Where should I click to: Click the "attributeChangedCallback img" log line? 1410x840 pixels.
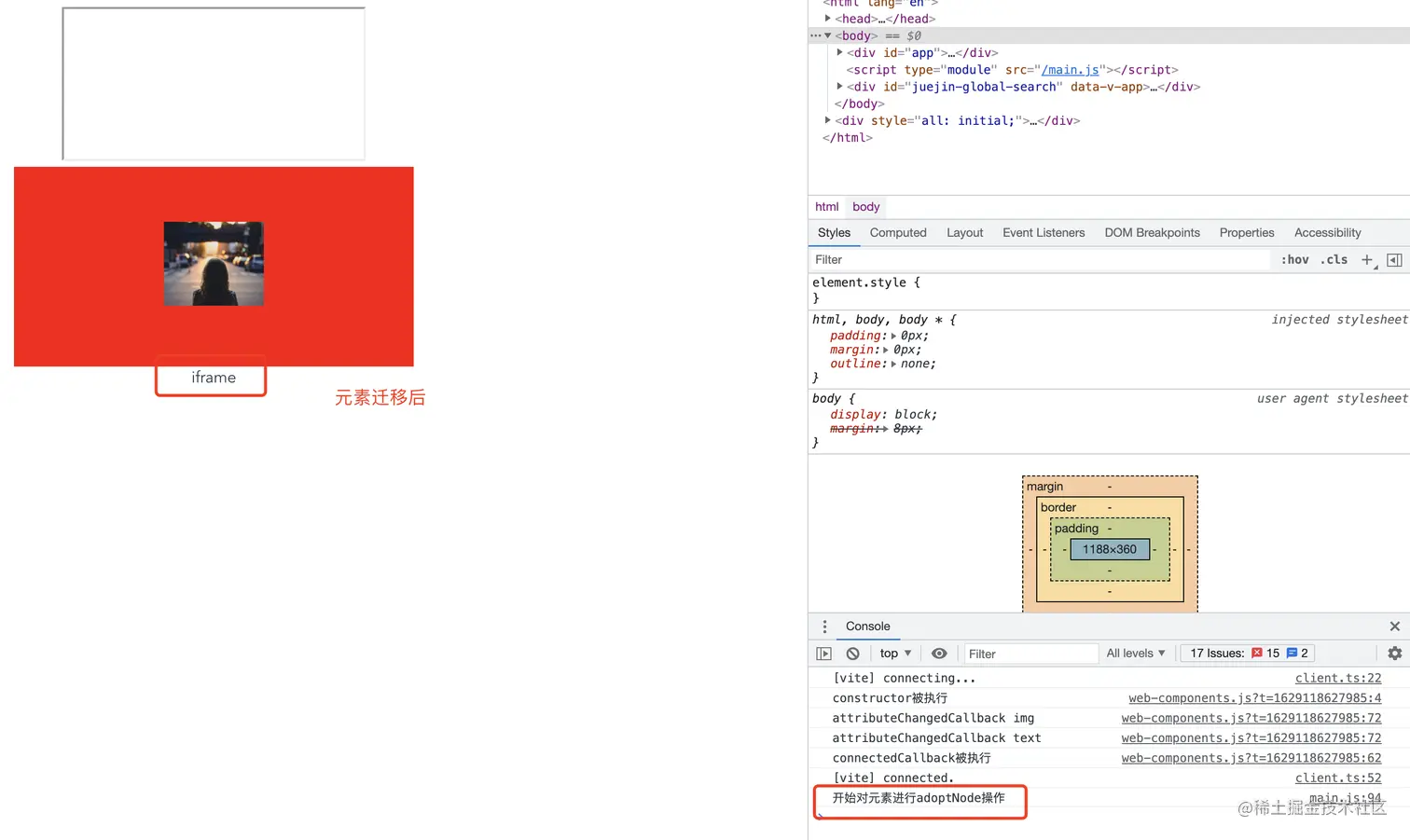point(933,719)
